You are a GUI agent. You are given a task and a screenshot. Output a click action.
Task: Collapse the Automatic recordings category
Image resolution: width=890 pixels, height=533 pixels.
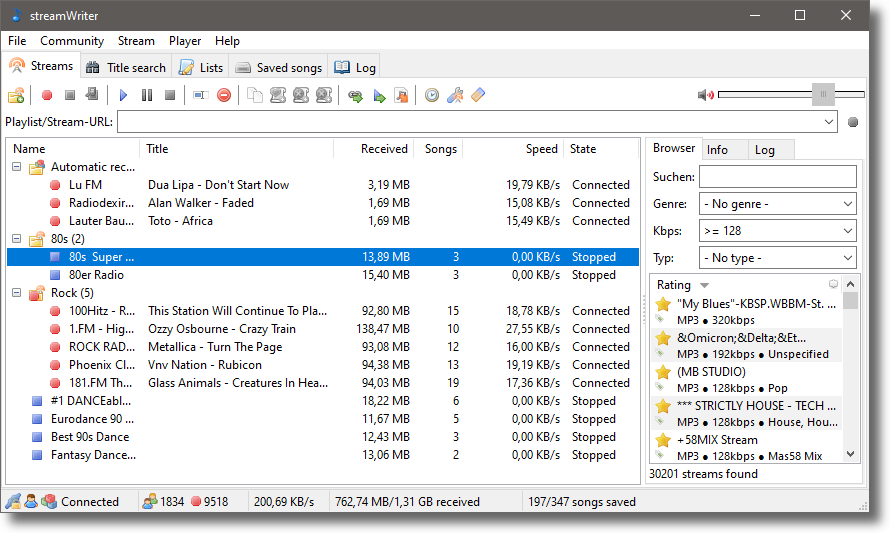click(16, 167)
